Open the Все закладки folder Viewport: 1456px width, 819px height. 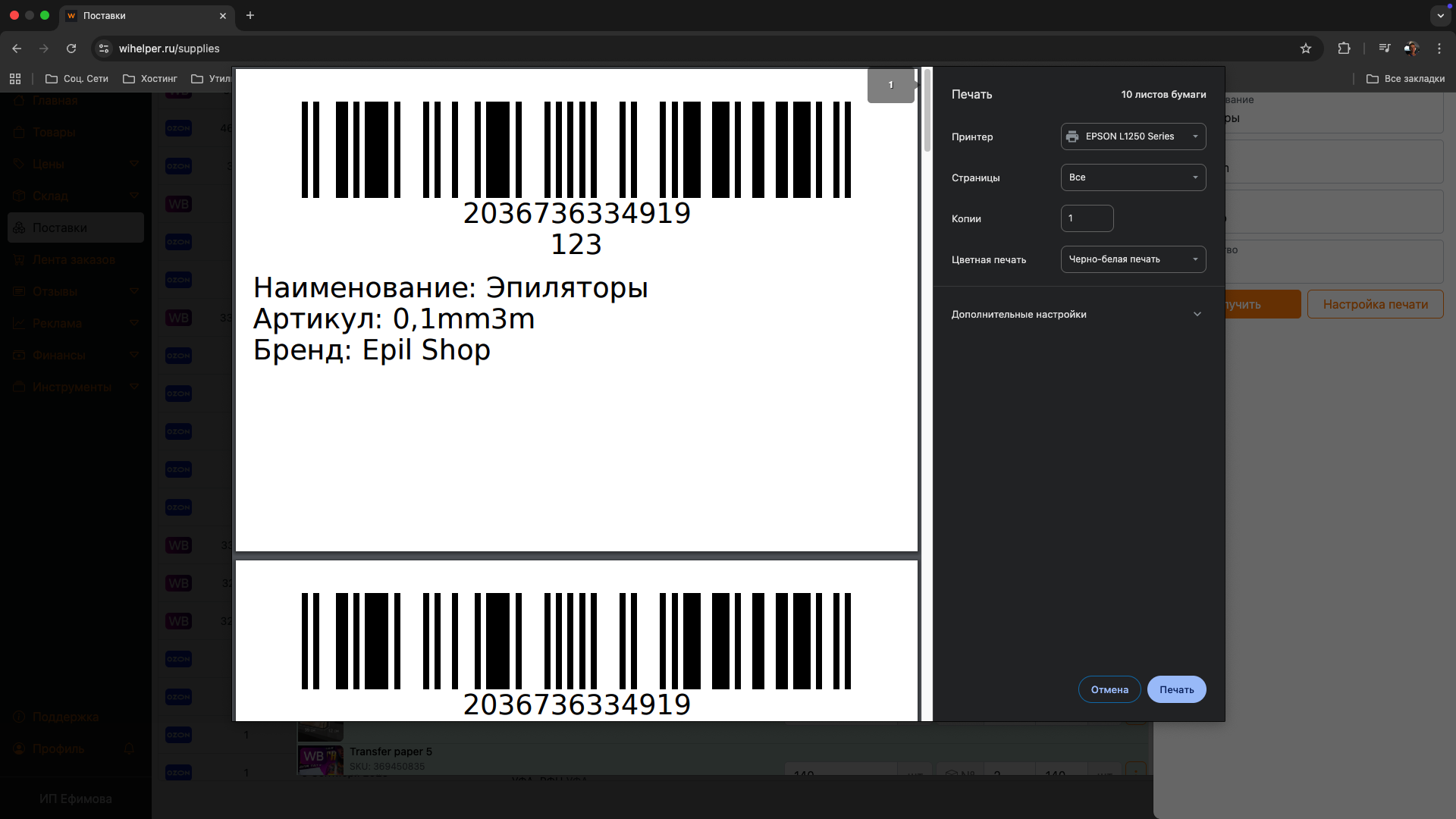[x=1405, y=79]
